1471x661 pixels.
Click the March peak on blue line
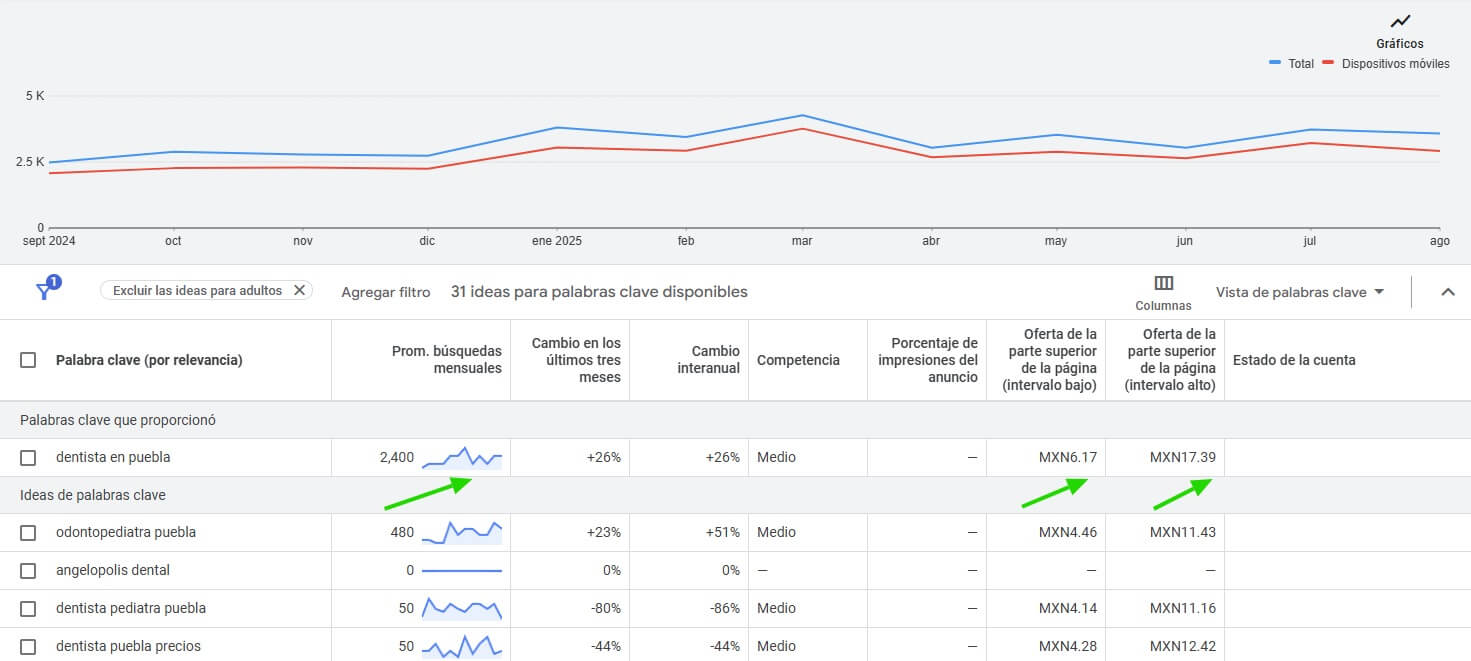point(802,116)
